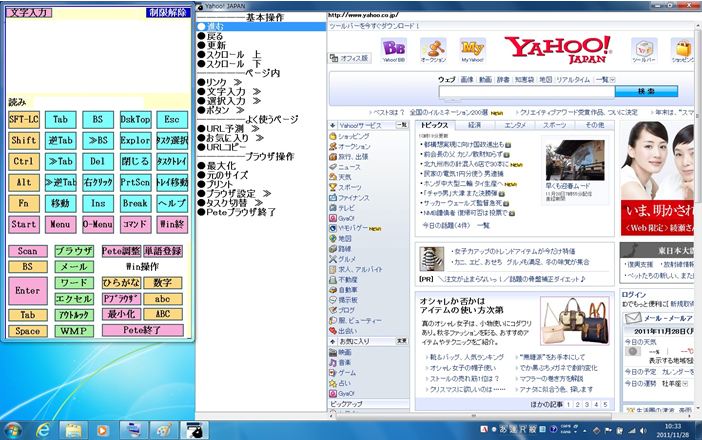This screenshot has width=702, height=440.
Task: Toggle the Alt modifier key
Action: tap(24, 182)
